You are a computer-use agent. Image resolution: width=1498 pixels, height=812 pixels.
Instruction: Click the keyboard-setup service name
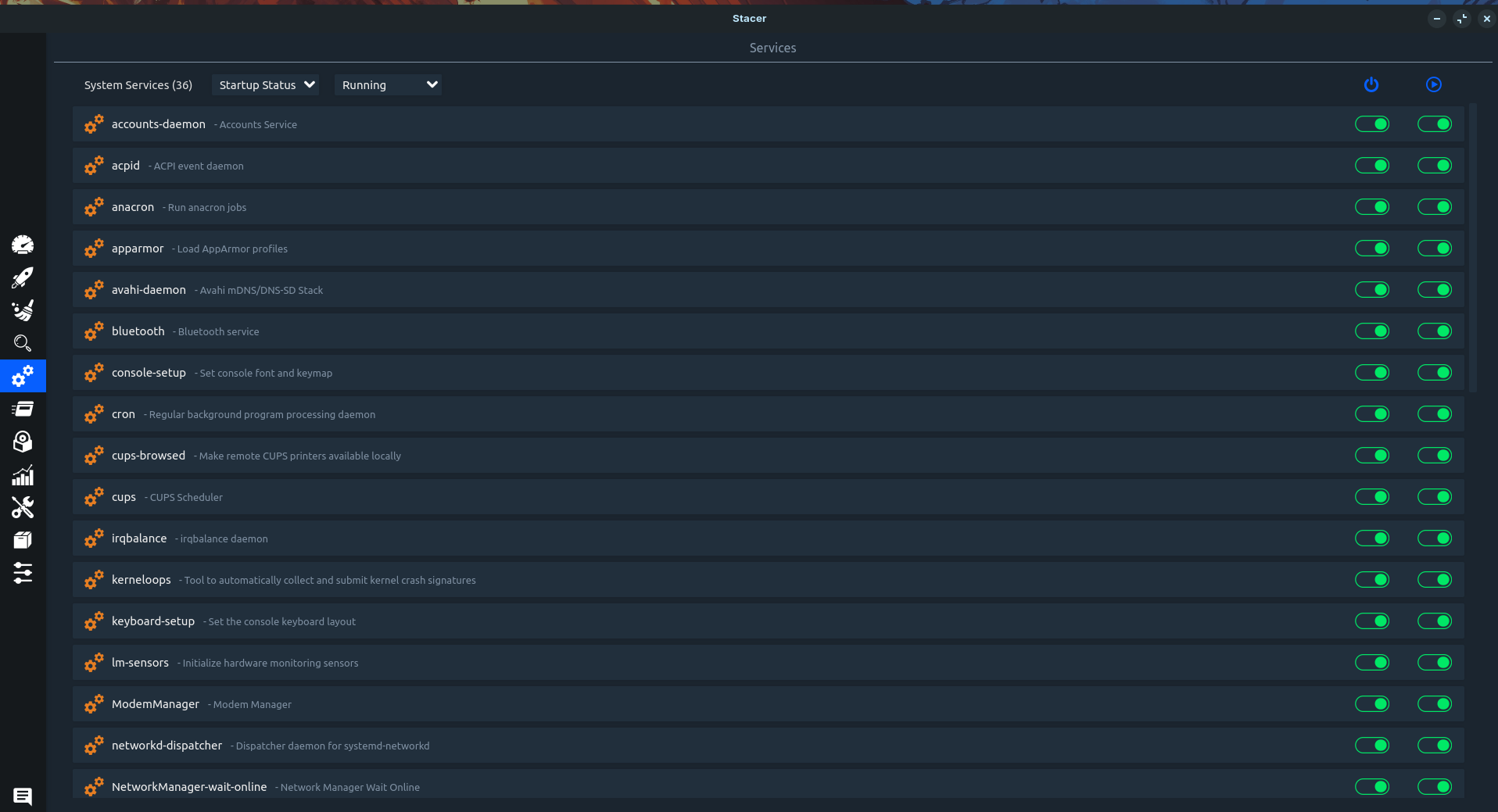pyautogui.click(x=153, y=621)
